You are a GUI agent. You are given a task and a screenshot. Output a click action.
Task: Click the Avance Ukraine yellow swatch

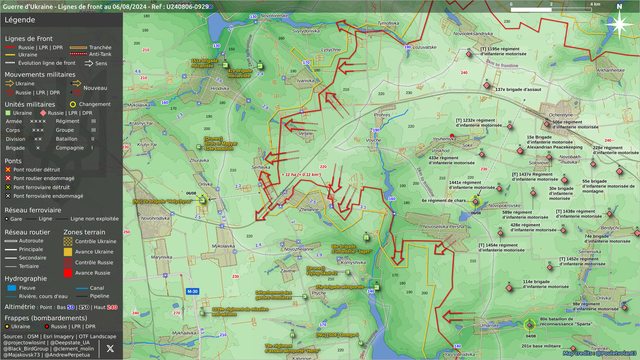point(68,252)
